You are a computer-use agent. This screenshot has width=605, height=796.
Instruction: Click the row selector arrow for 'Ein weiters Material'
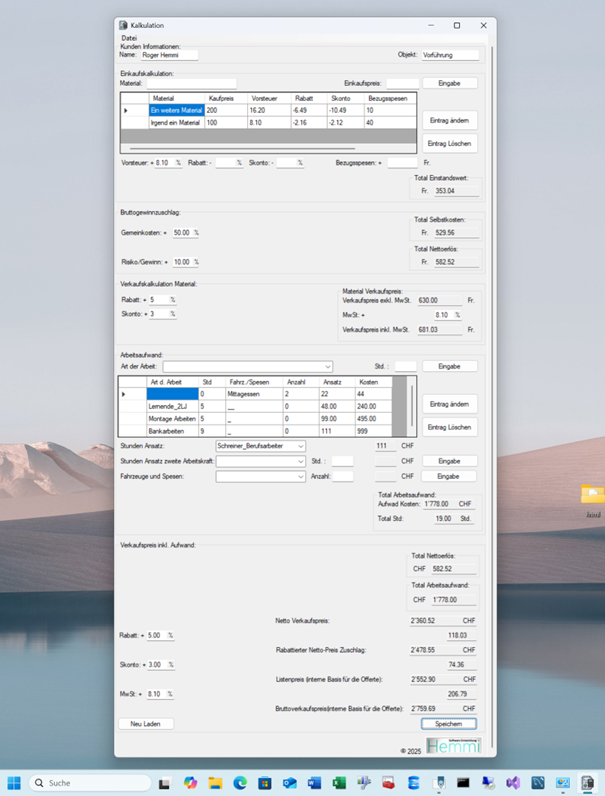135,110
